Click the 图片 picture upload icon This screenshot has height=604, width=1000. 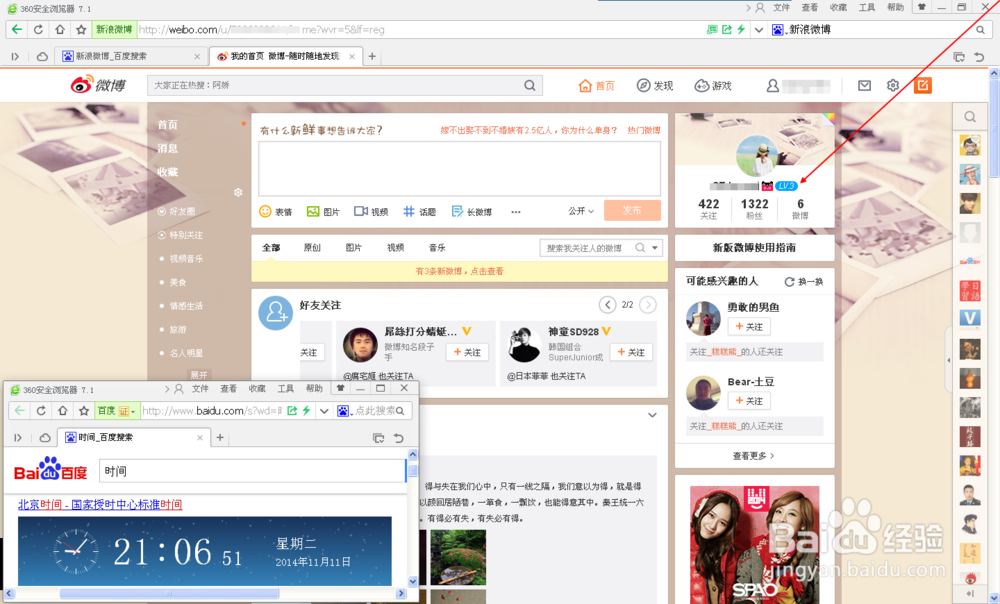click(311, 212)
